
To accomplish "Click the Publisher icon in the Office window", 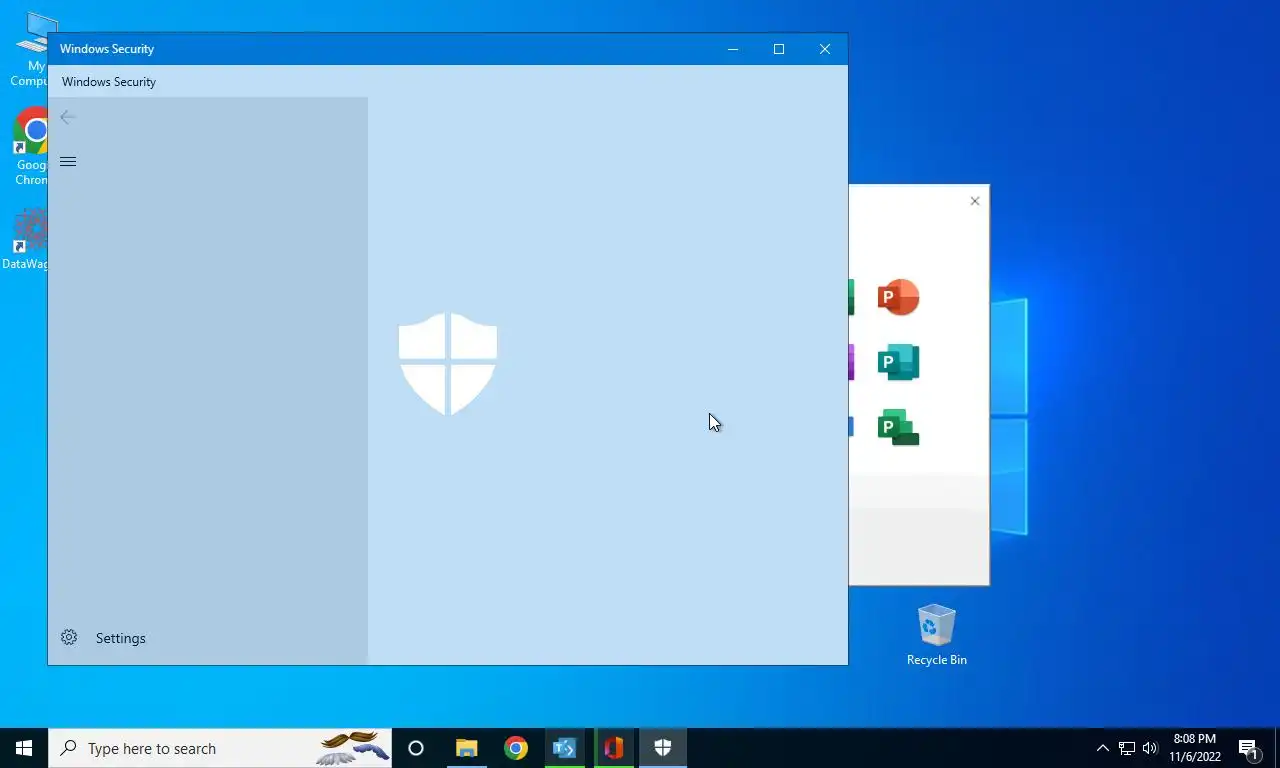I will pyautogui.click(x=898, y=362).
